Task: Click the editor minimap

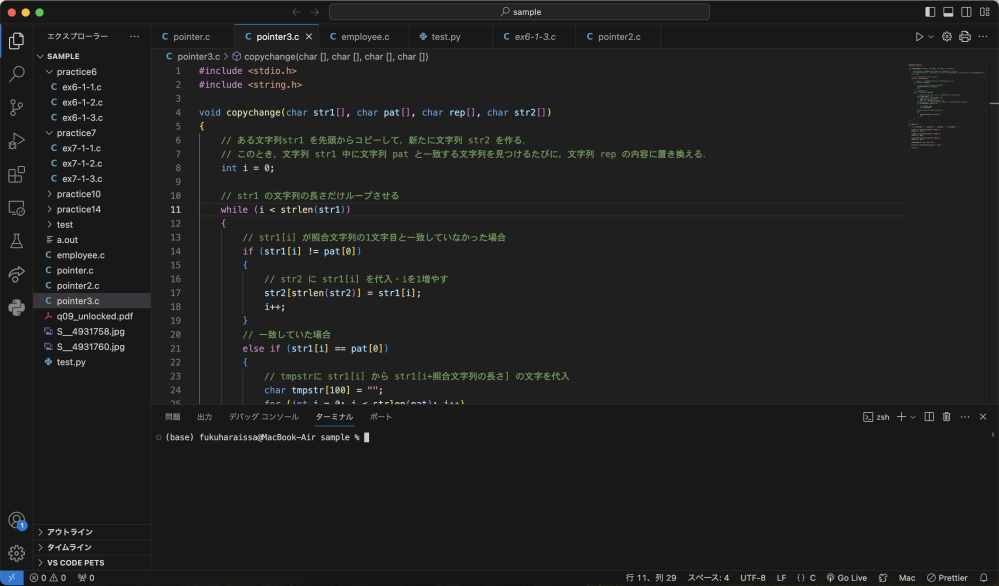Action: [947, 106]
